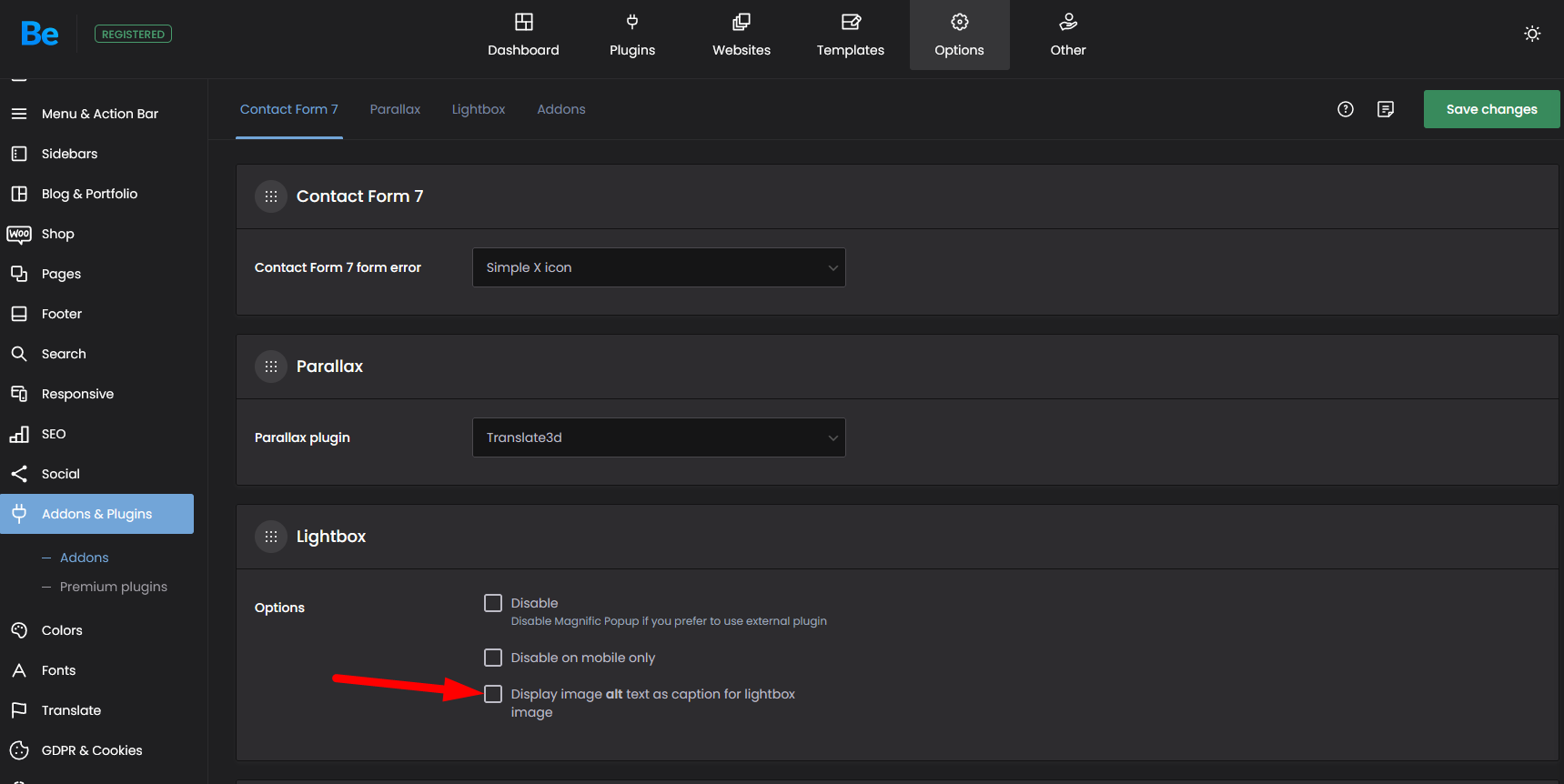Screen dimensions: 1564x784
Task: Toggle light mode sun icon
Action: point(1532,34)
